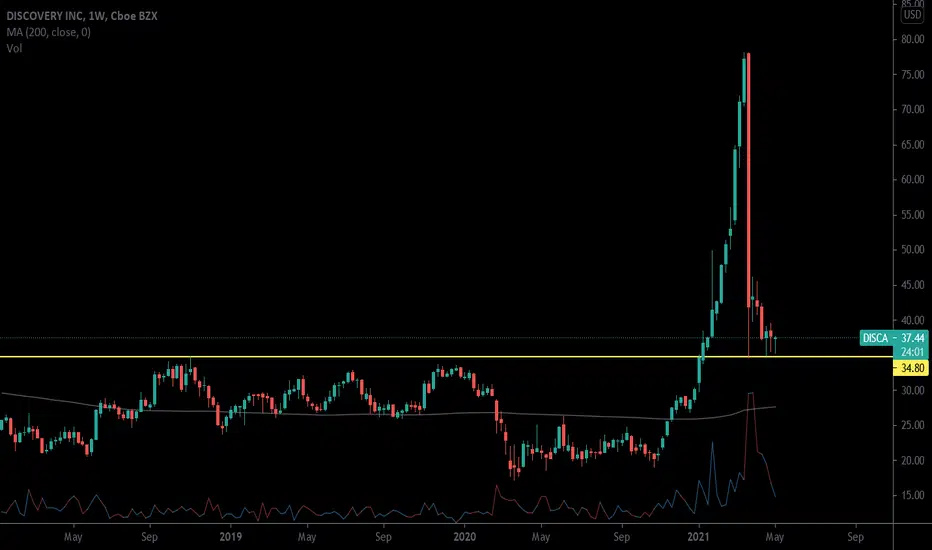932x550 pixels.
Task: Click the Sep label right of 2021
Action: click(x=855, y=537)
